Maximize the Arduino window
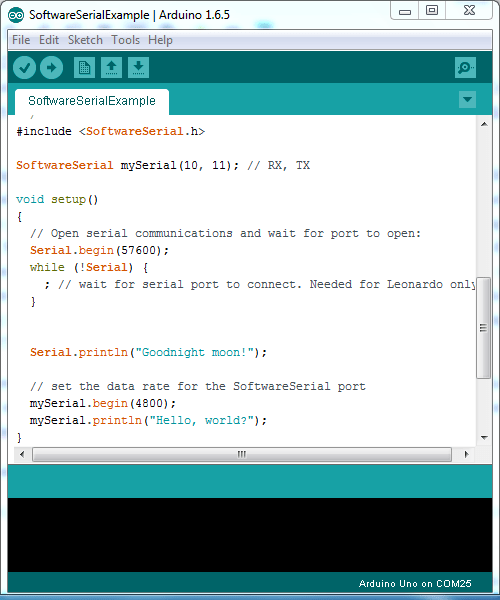 432,10
